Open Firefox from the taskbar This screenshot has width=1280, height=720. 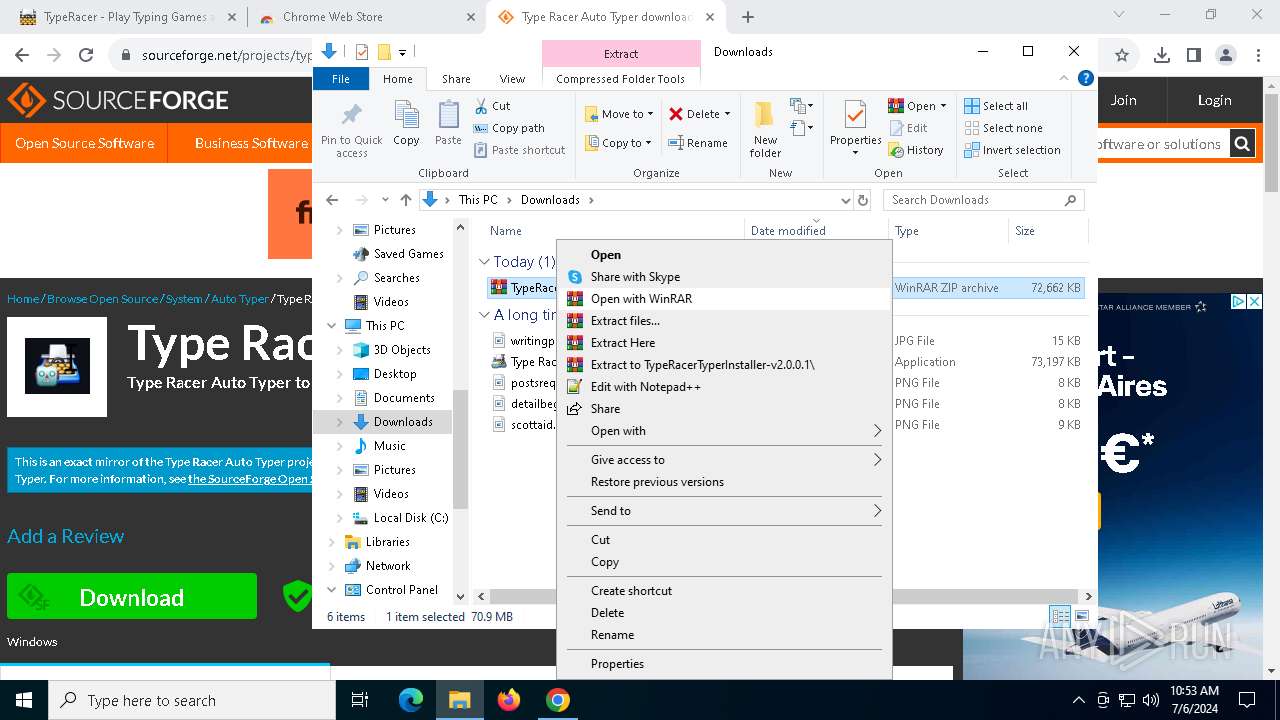click(x=509, y=700)
